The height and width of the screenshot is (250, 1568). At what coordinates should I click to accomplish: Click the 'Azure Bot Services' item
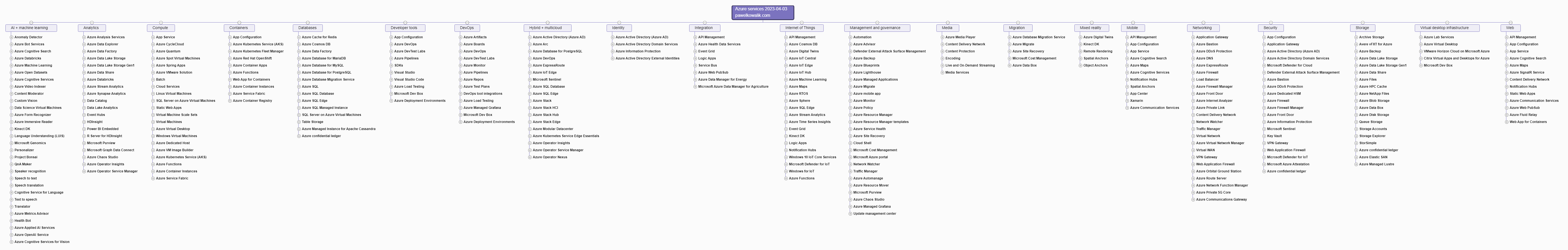(29, 45)
